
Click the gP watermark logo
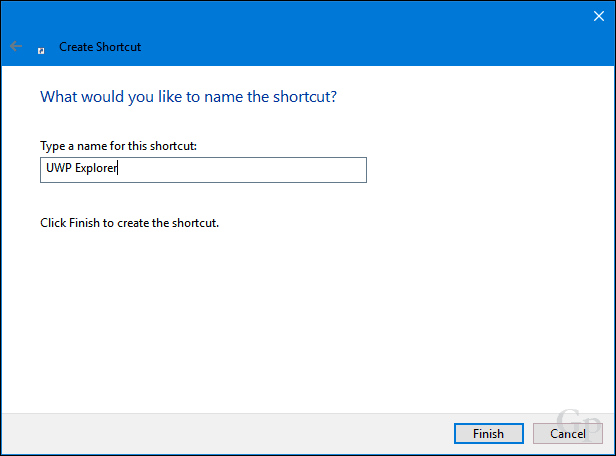579,424
